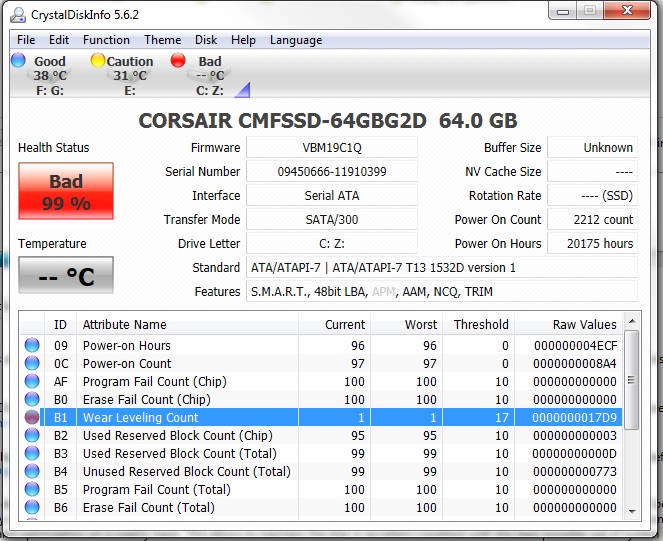Select raw value 000000000773
The width and height of the screenshot is (663, 541).
click(x=575, y=471)
